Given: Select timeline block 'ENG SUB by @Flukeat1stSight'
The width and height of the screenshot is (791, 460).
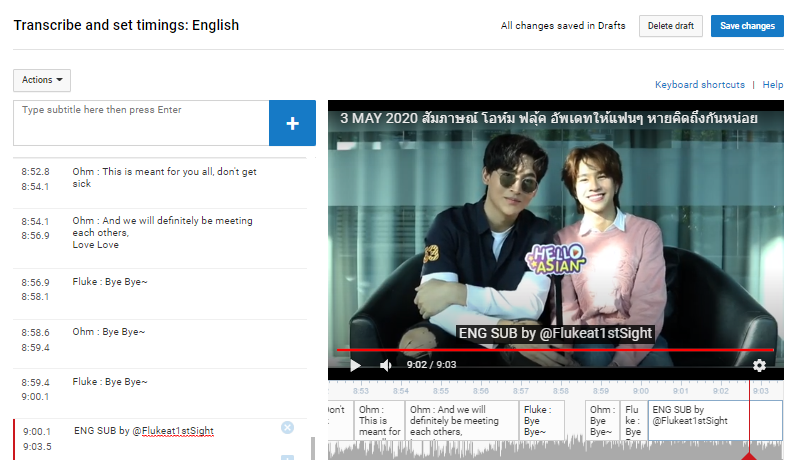Looking at the screenshot, I should tap(715, 420).
